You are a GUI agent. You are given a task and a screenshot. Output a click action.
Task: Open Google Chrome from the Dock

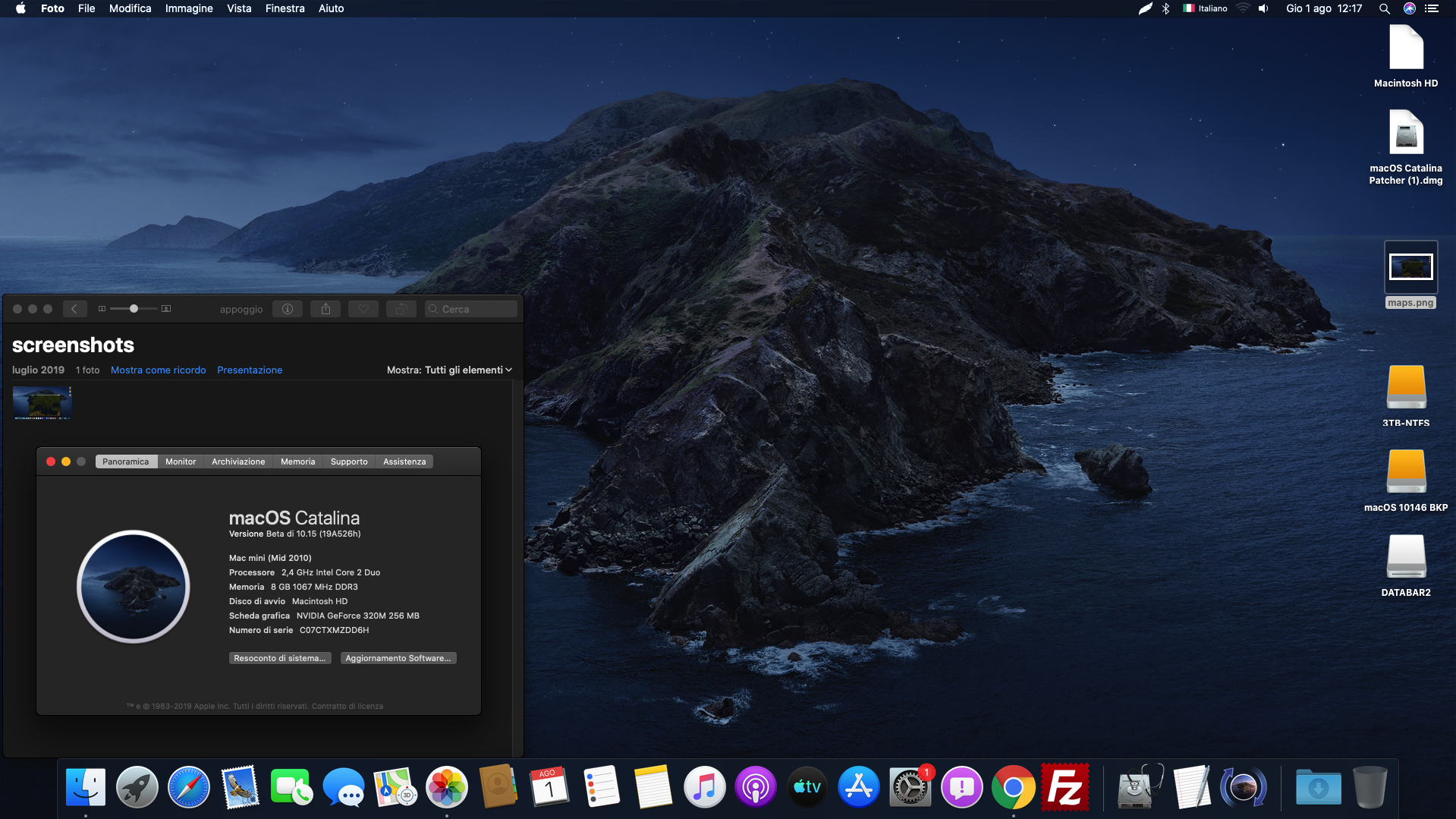point(1013,787)
